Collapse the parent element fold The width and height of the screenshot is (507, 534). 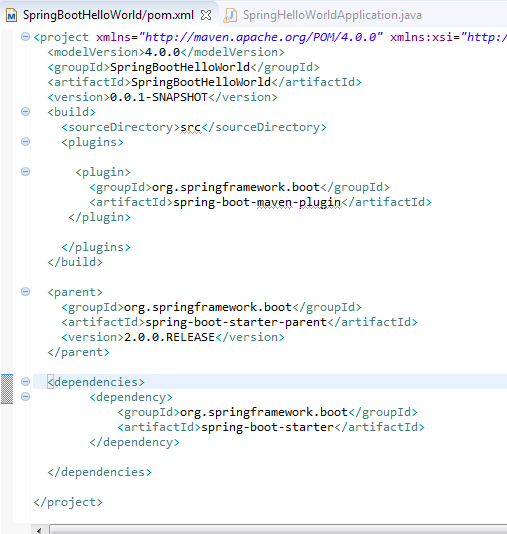(x=26, y=292)
